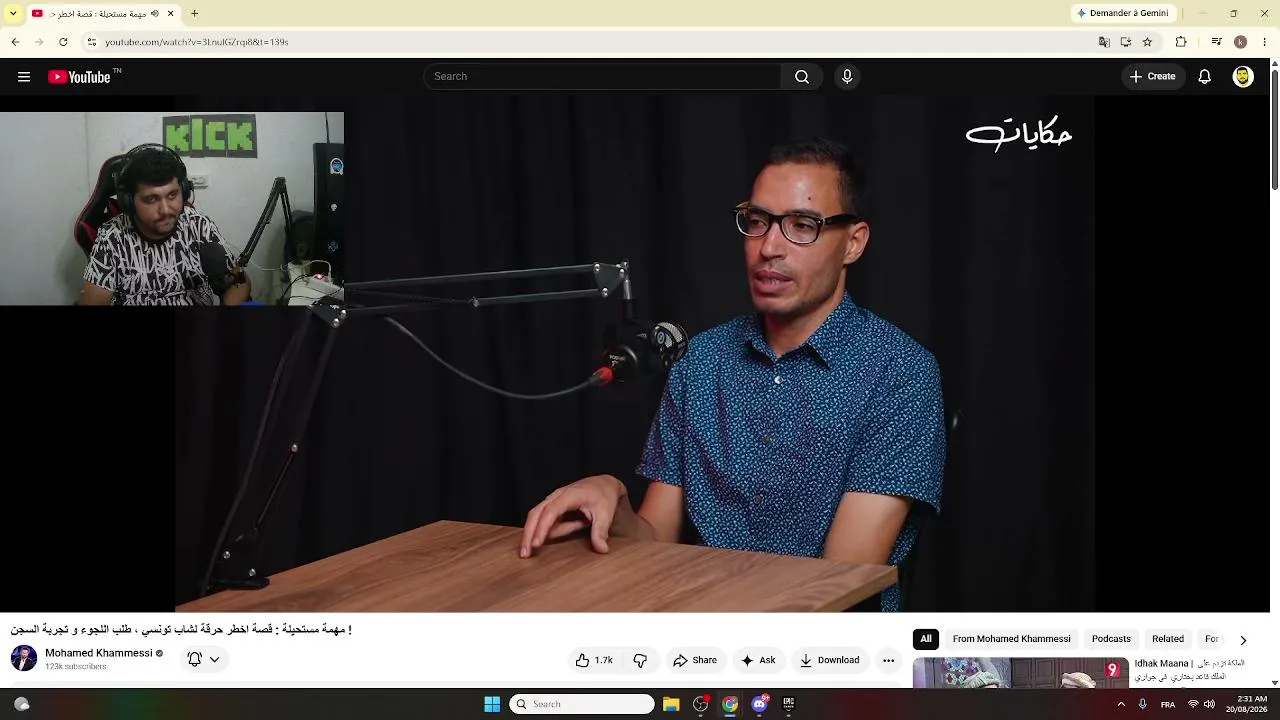Viewport: 1280px width, 720px height.
Task: Open YouTube notifications bell
Action: click(1205, 77)
